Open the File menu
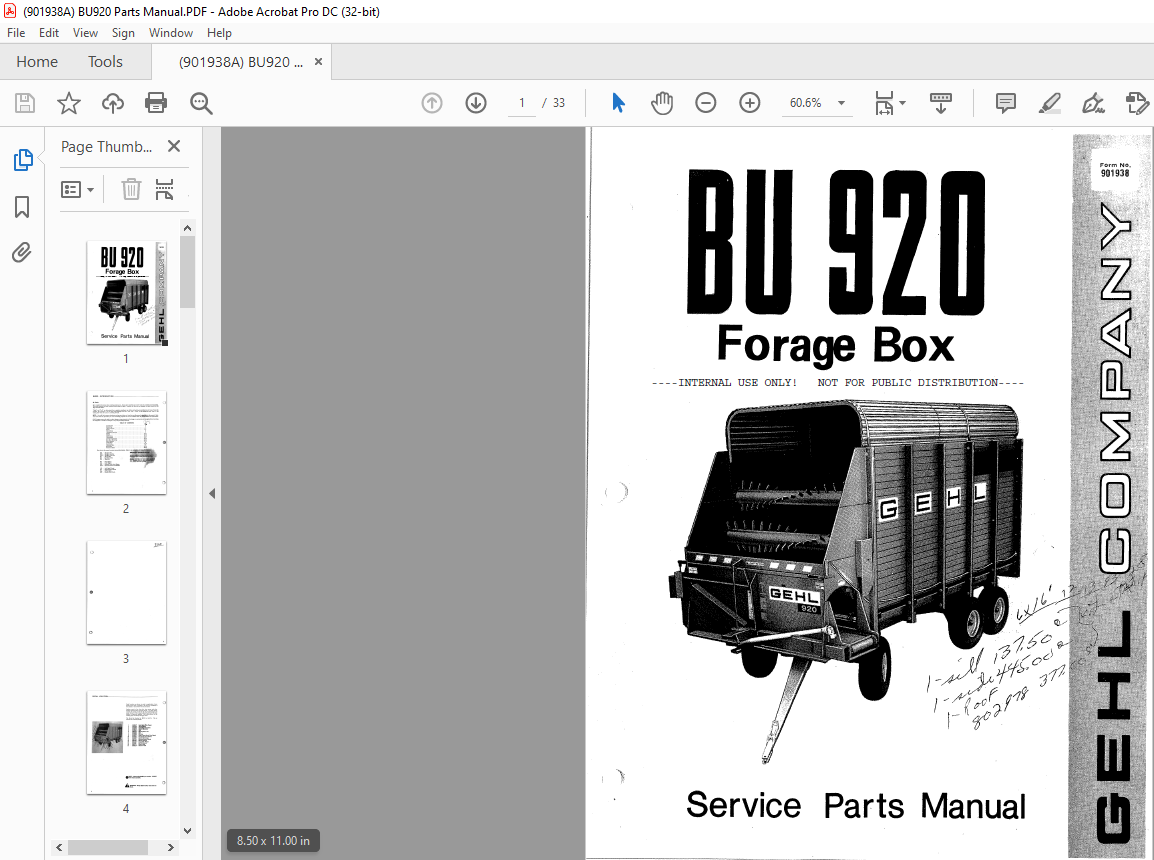Screen dimensions: 1154x860 [15, 32]
